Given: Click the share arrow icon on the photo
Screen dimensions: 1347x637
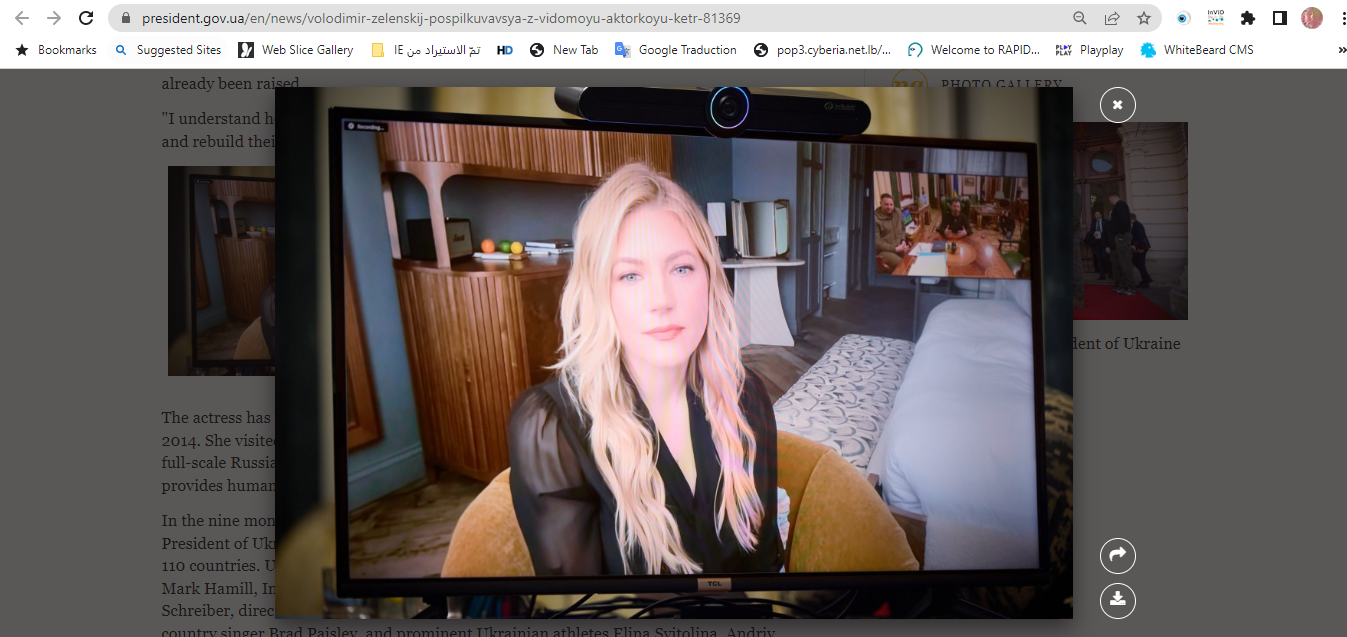Looking at the screenshot, I should point(1117,555).
